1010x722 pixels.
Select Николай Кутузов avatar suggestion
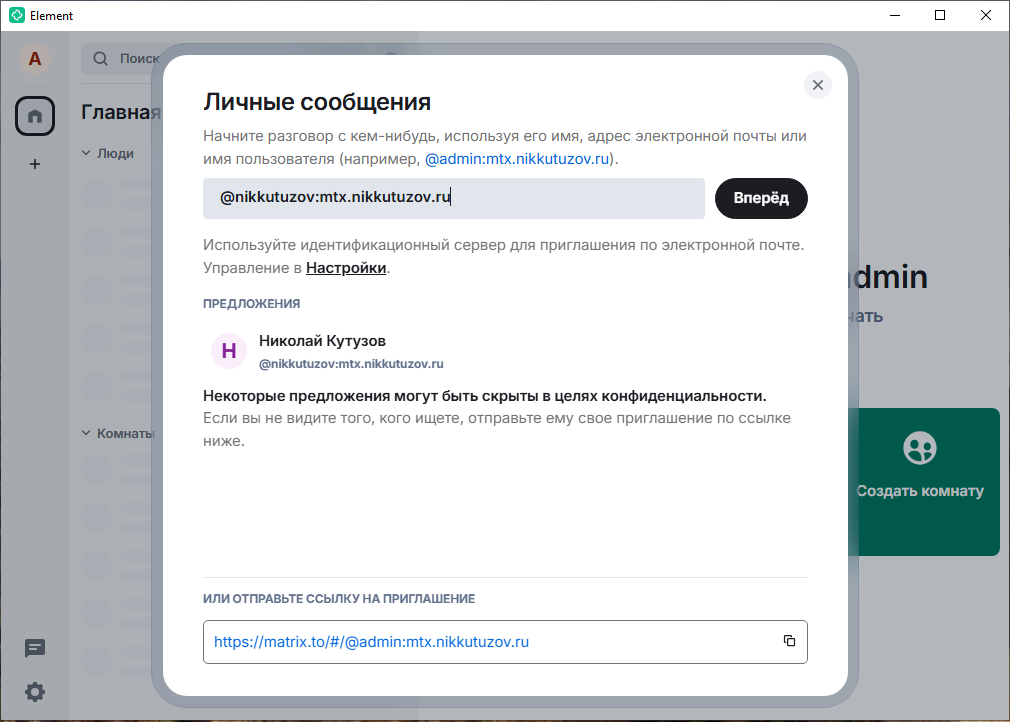pos(229,351)
